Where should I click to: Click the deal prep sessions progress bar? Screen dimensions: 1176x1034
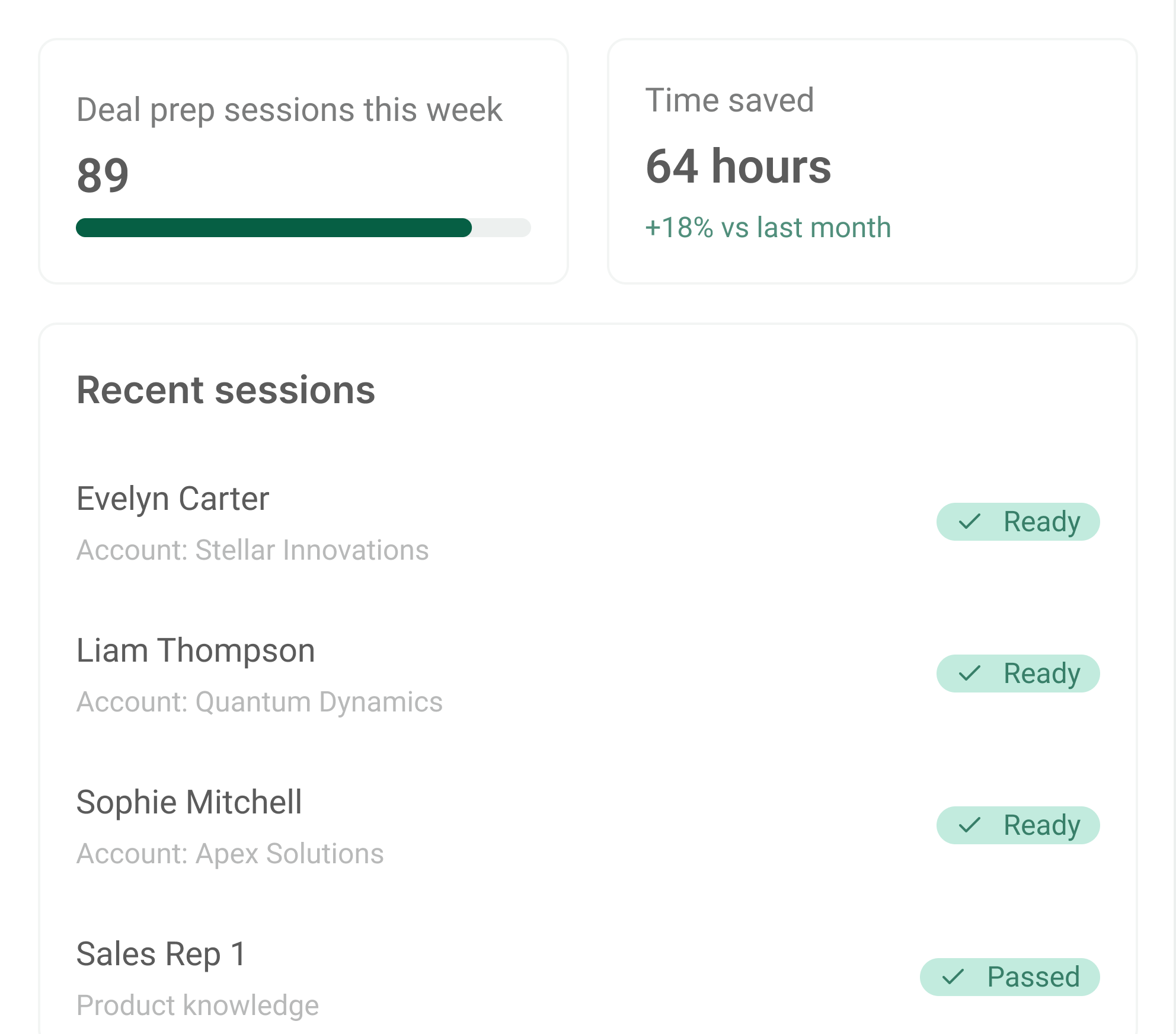click(x=303, y=228)
